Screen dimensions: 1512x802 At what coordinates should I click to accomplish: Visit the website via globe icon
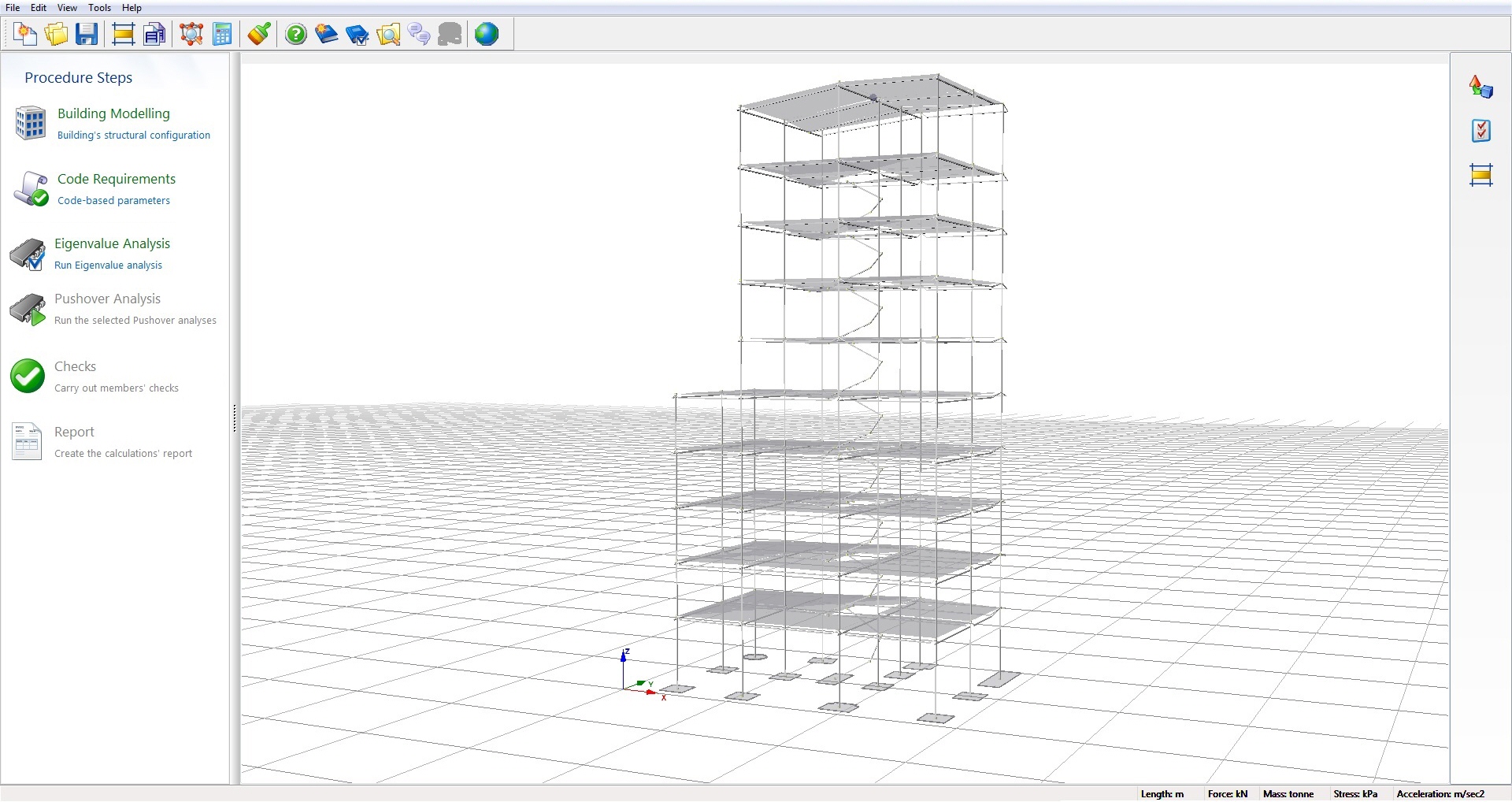[x=487, y=34]
